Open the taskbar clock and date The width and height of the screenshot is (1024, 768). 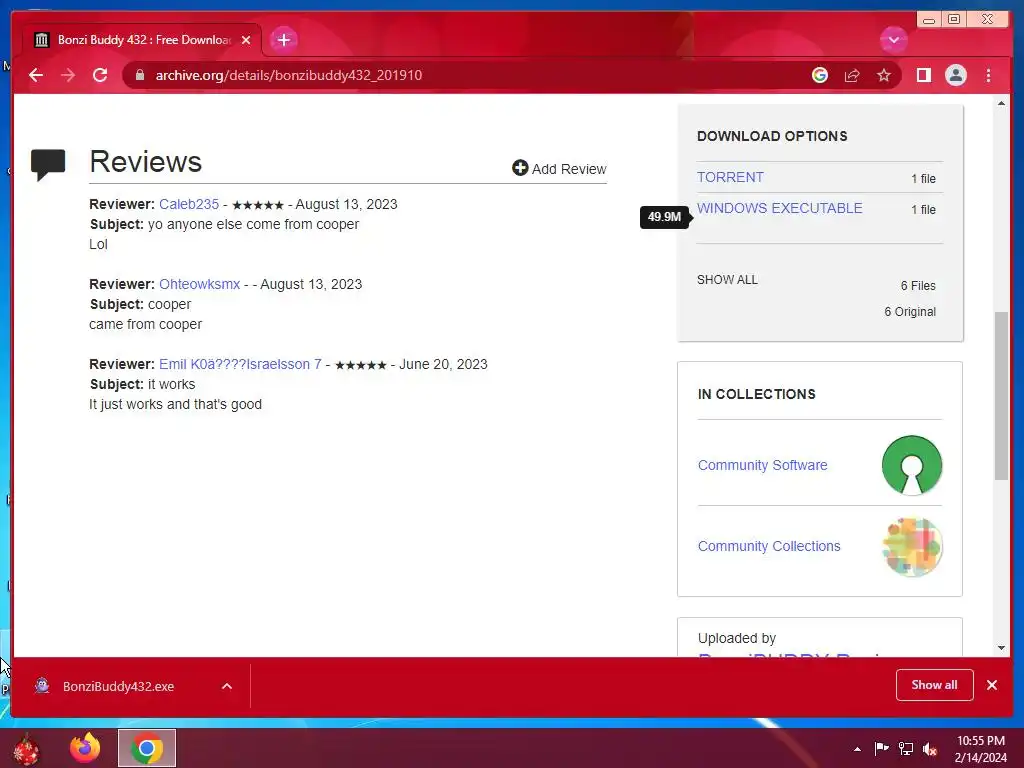(x=981, y=749)
